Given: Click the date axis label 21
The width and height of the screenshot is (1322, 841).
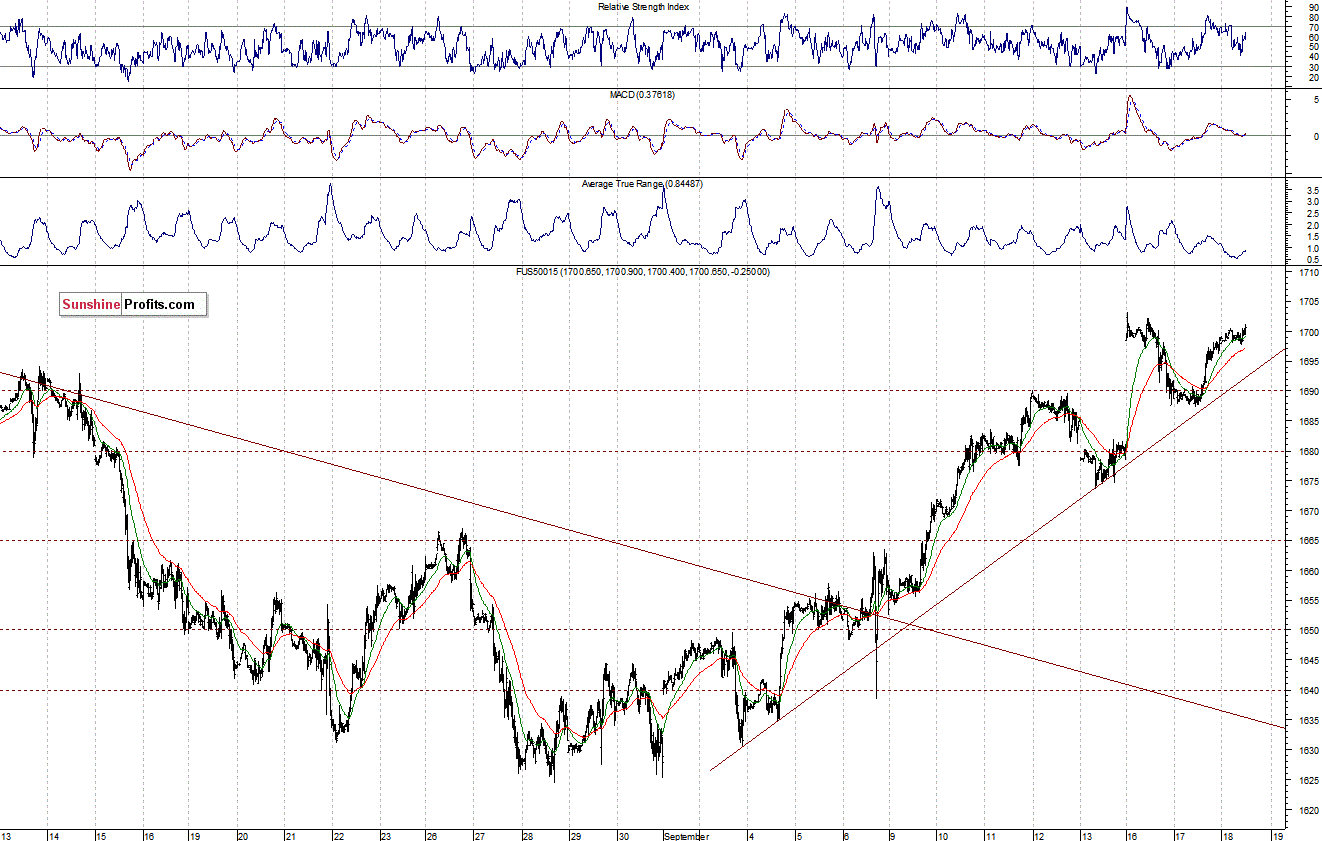Looking at the screenshot, I should pos(290,835).
